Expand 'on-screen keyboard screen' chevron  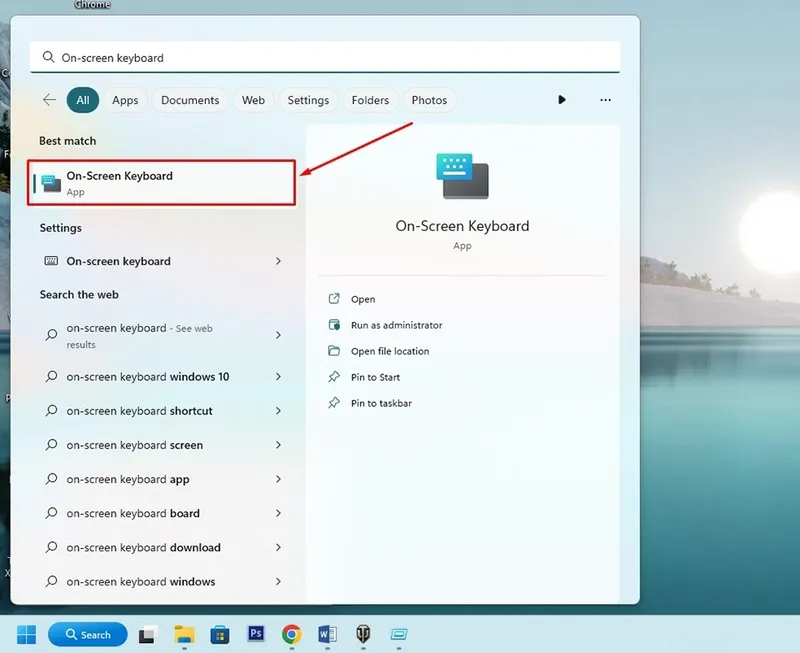pyautogui.click(x=278, y=445)
